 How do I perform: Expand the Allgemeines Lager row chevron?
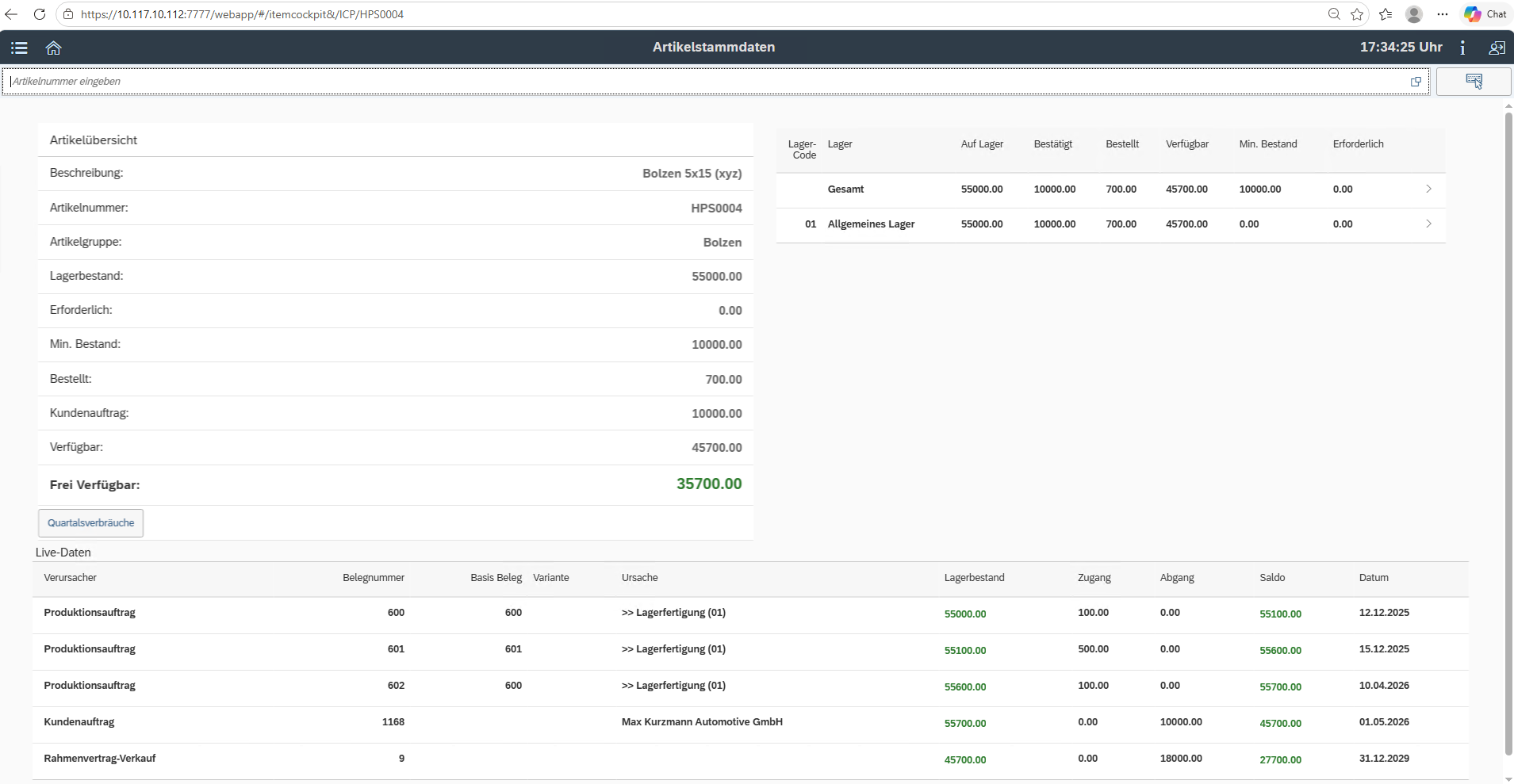click(x=1428, y=224)
